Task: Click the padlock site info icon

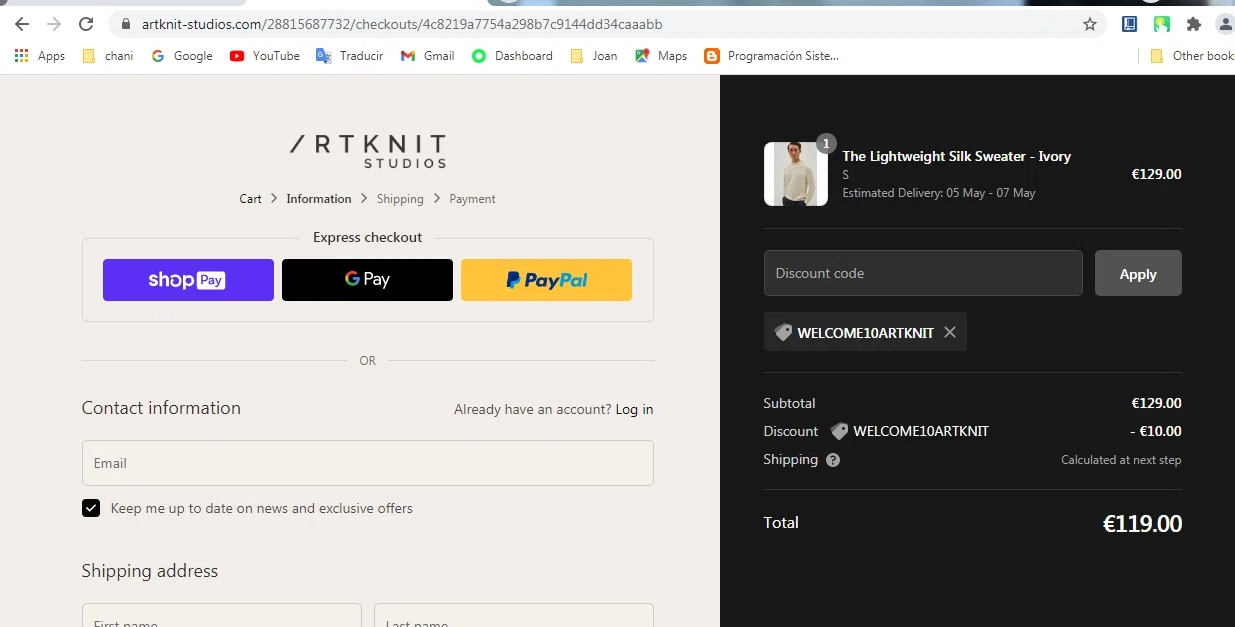Action: click(x=125, y=24)
